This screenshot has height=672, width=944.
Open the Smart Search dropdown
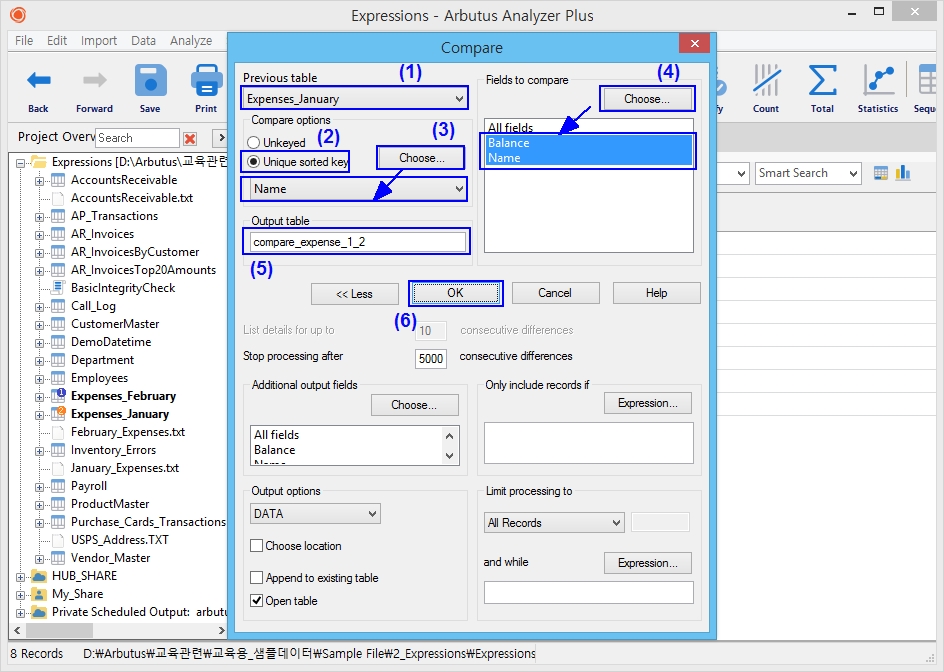[808, 173]
